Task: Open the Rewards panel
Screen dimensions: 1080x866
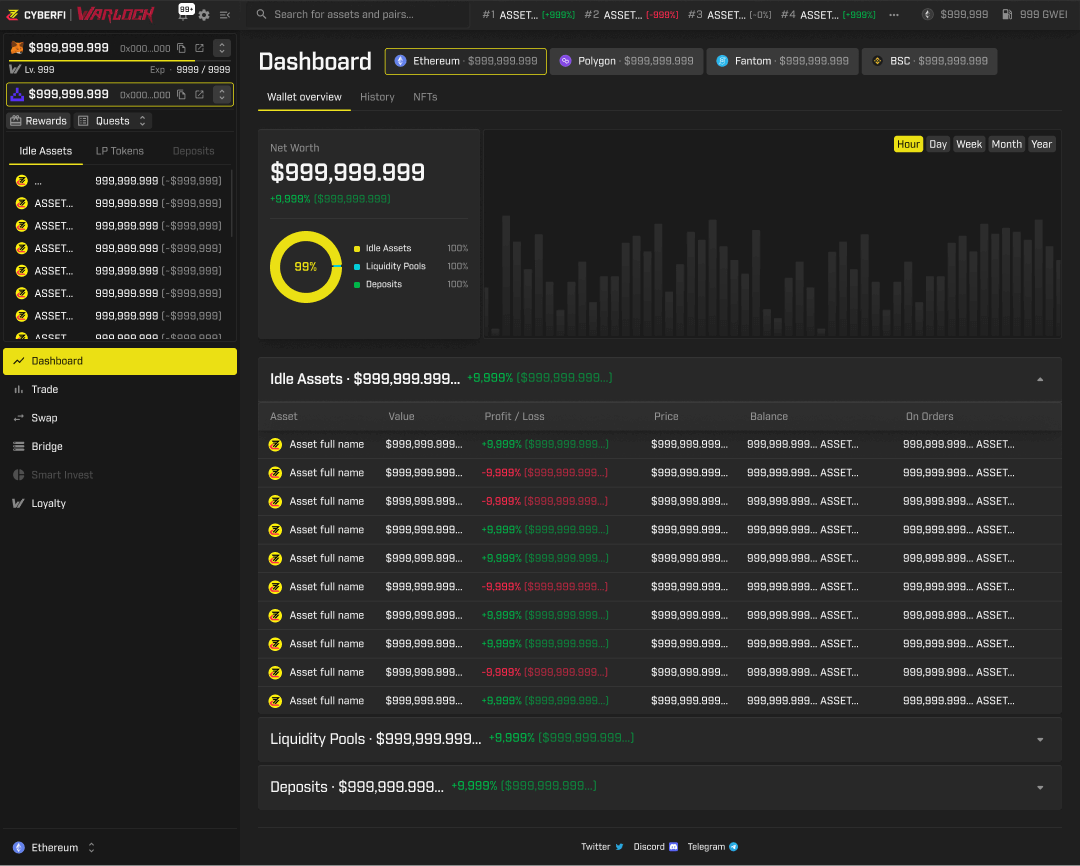Action: [37, 119]
